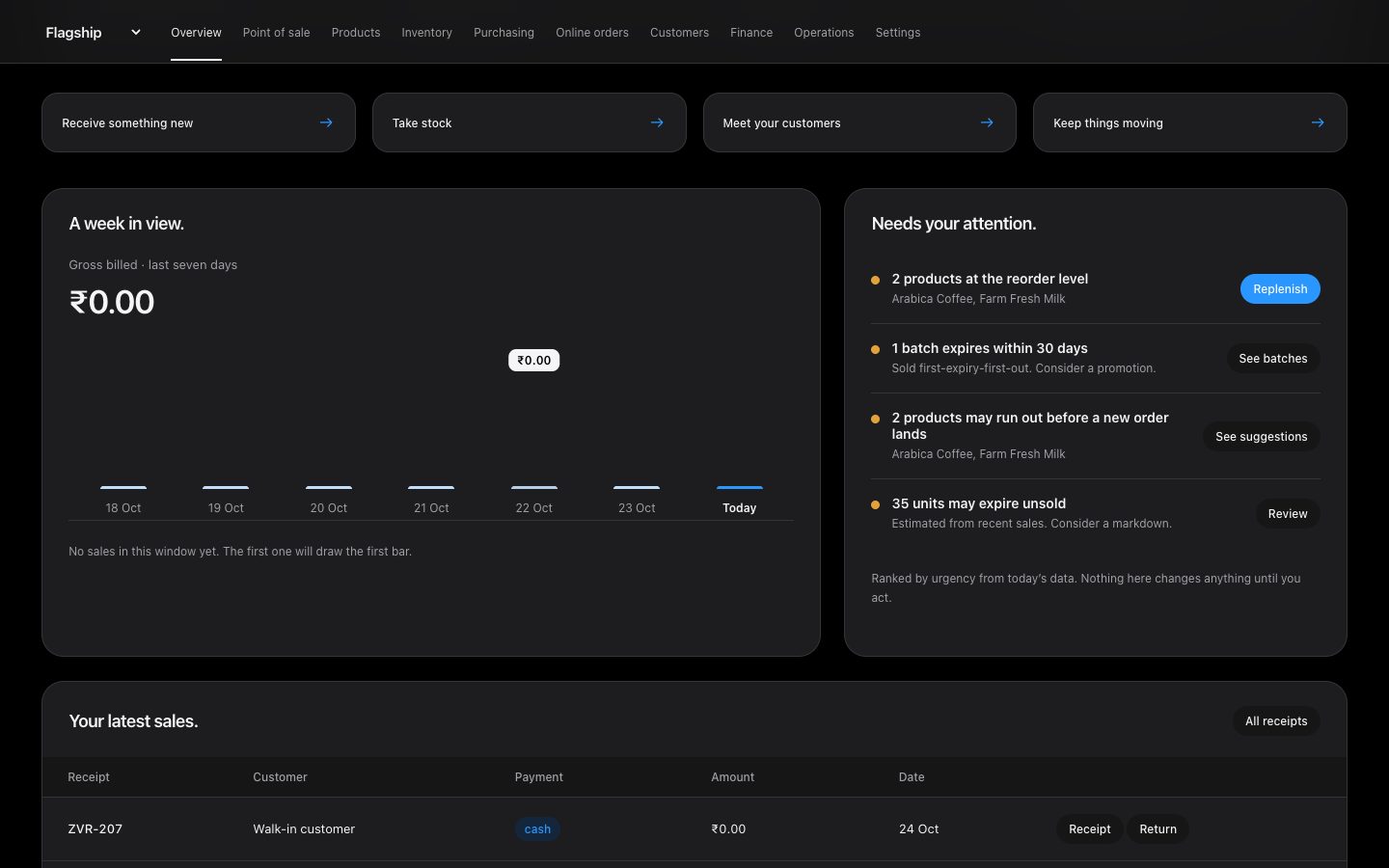Screen dimensions: 1389x868
Task: Click the Receipt column header
Action: (x=89, y=776)
